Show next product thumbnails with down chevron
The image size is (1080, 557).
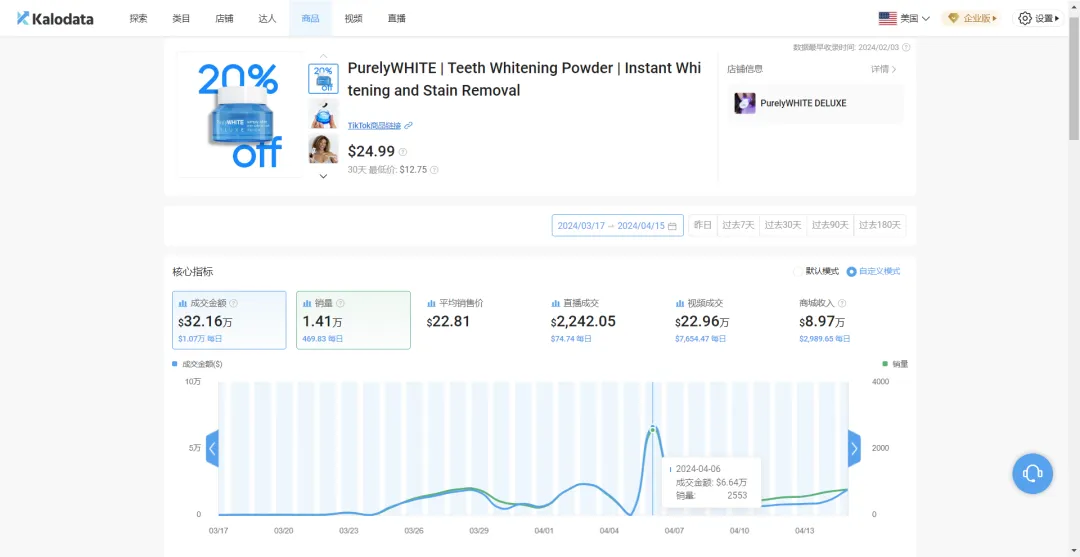tap(323, 176)
